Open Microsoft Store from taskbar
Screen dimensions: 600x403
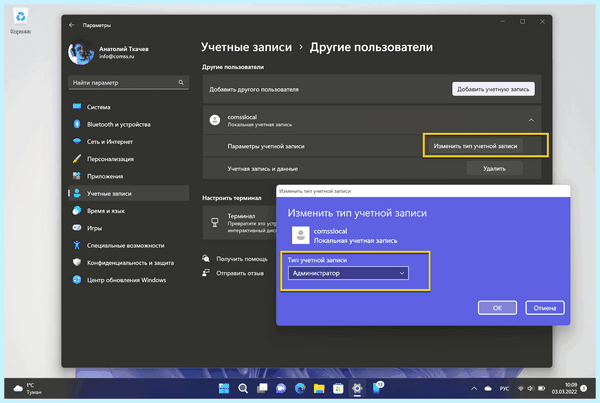338,388
